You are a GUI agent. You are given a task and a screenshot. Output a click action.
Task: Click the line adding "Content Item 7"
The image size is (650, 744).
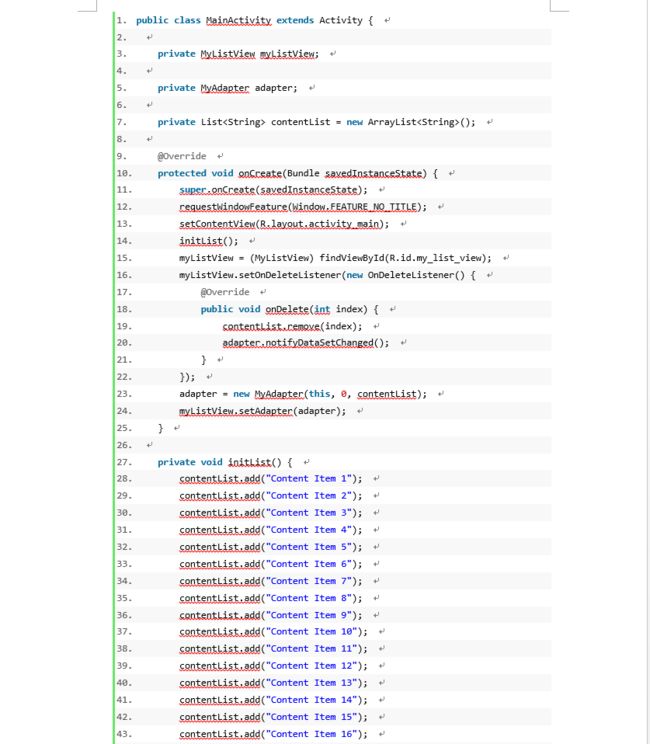point(271,581)
